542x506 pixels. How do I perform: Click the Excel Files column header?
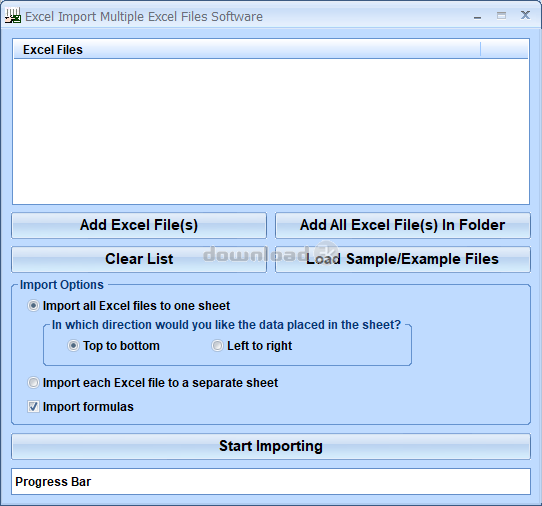pyautogui.click(x=247, y=50)
